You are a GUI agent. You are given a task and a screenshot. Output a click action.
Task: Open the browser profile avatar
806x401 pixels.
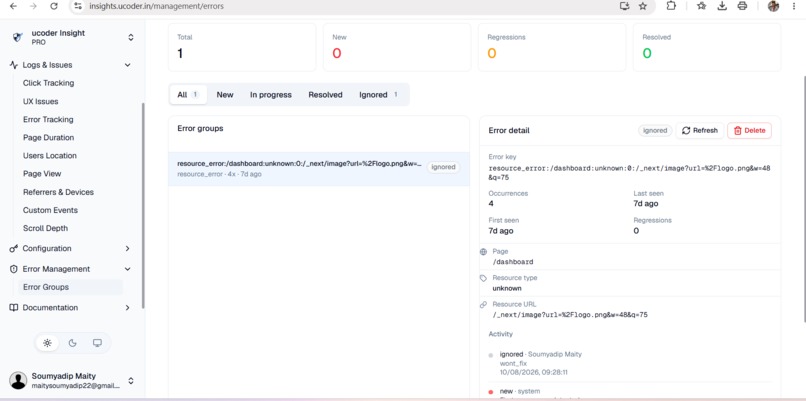773,6
